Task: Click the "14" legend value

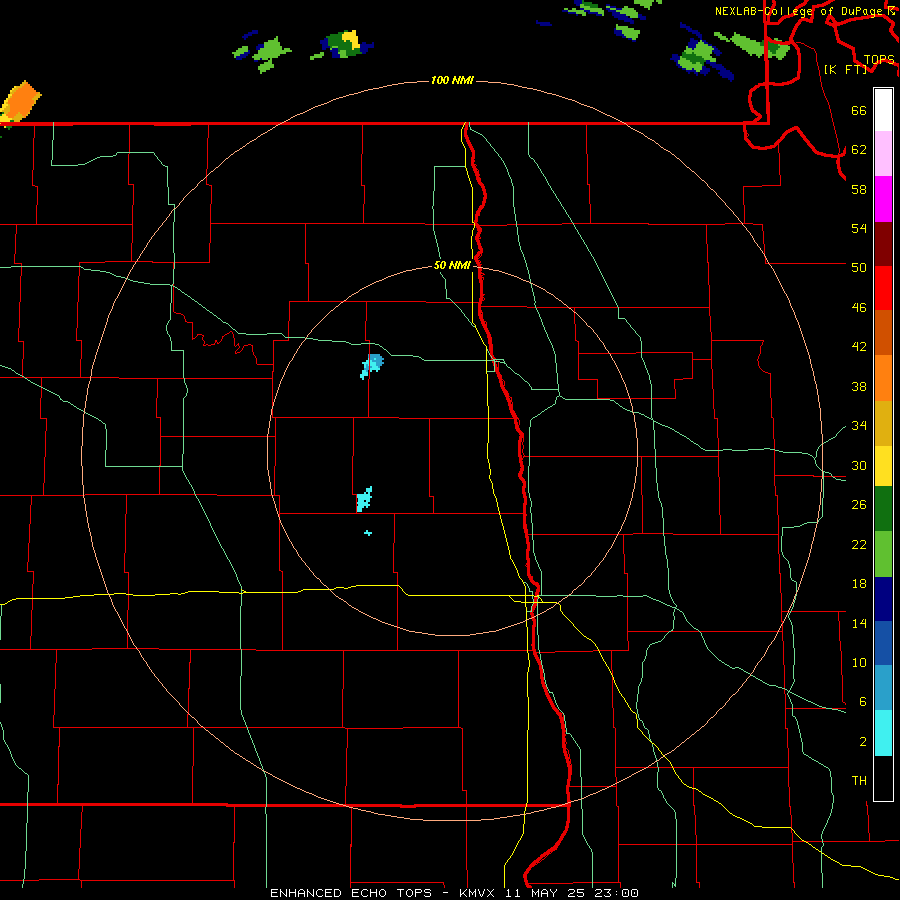Action: pyautogui.click(x=859, y=623)
